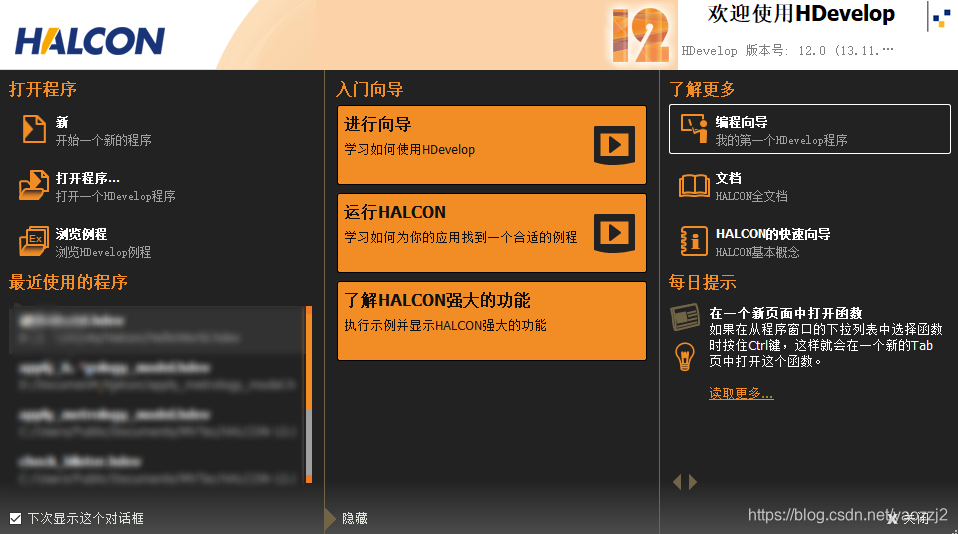Click the HALCON quick guide info icon
The height and width of the screenshot is (534, 958).
click(x=693, y=241)
